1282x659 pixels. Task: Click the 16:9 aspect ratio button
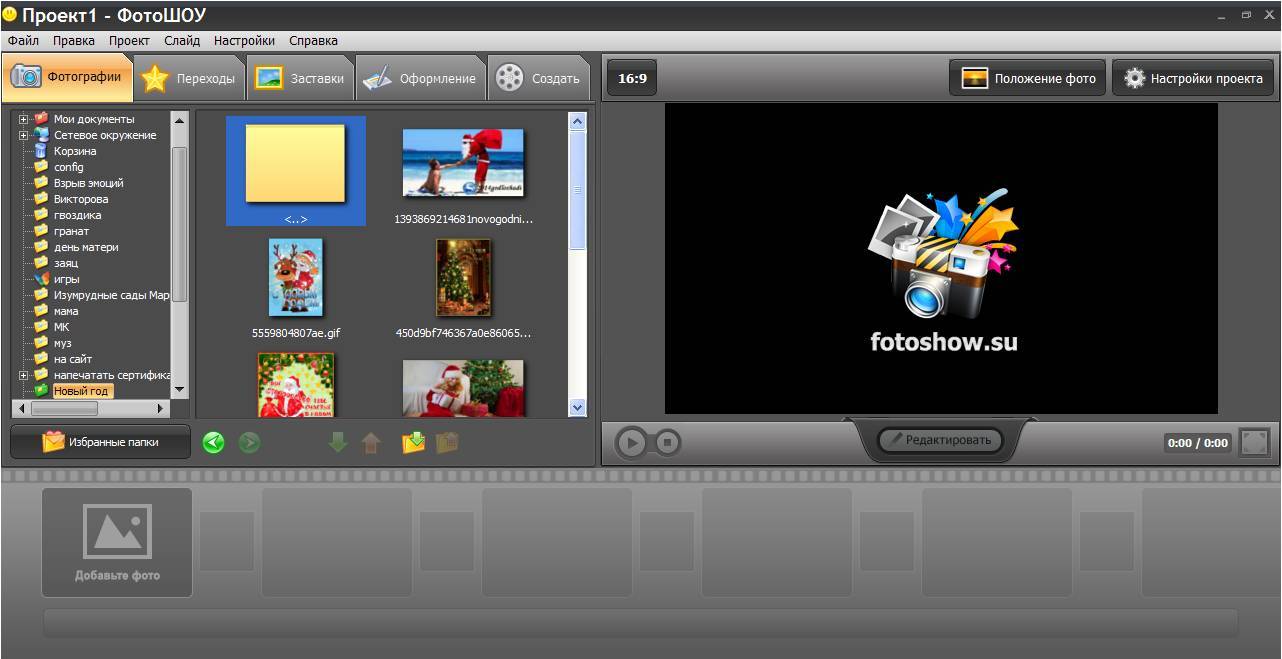point(632,78)
